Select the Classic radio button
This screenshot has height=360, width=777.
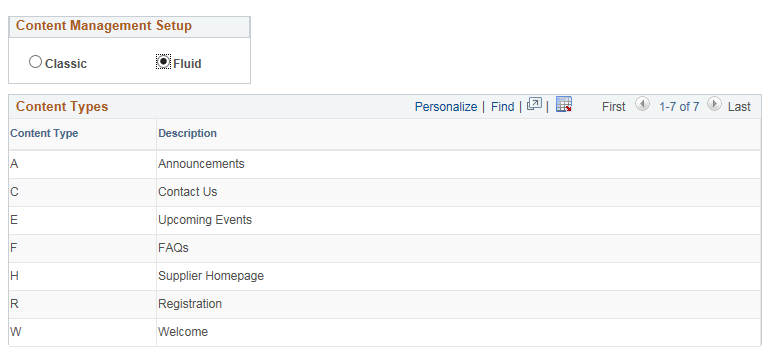click(35, 62)
